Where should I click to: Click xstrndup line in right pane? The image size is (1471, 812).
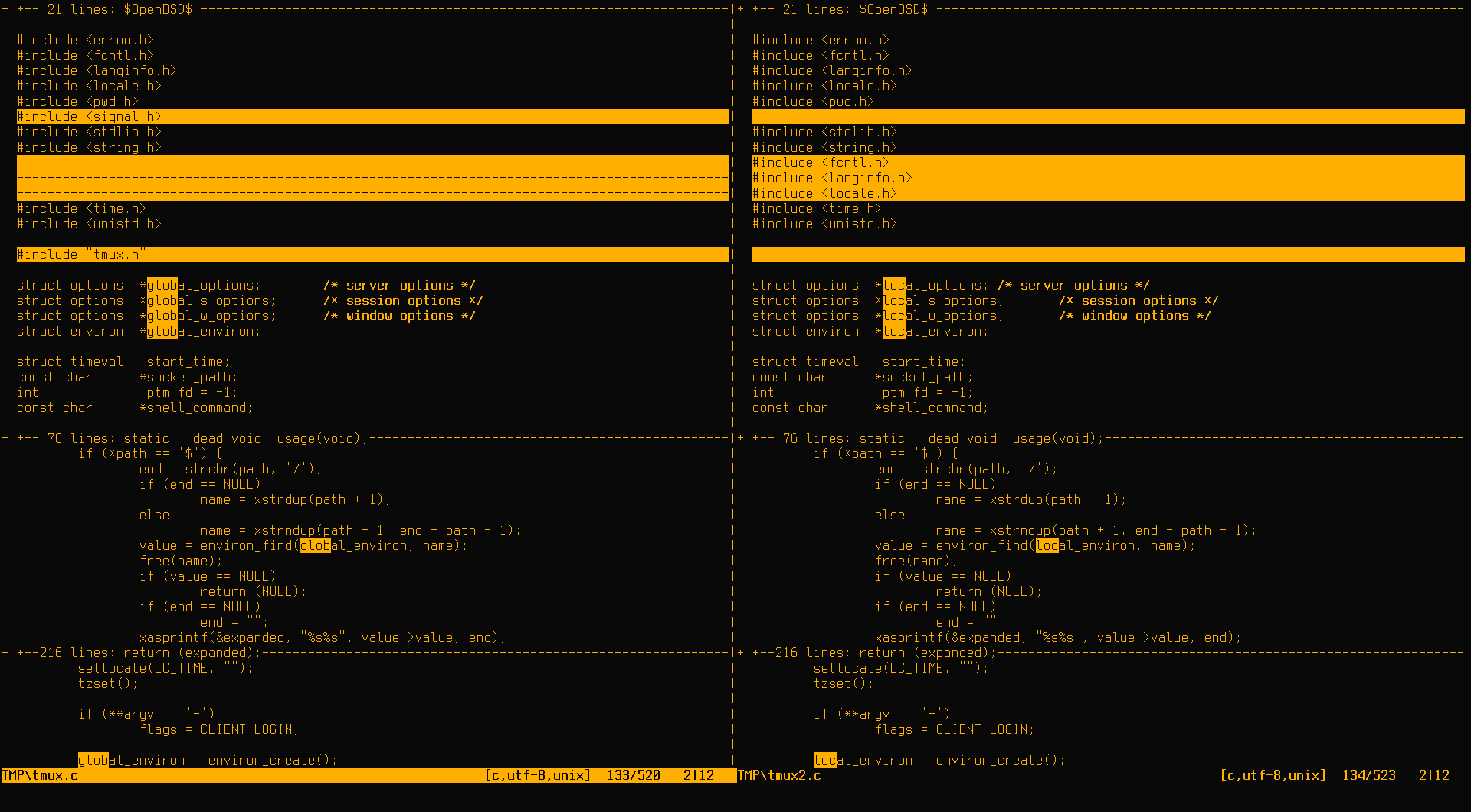(1097, 530)
